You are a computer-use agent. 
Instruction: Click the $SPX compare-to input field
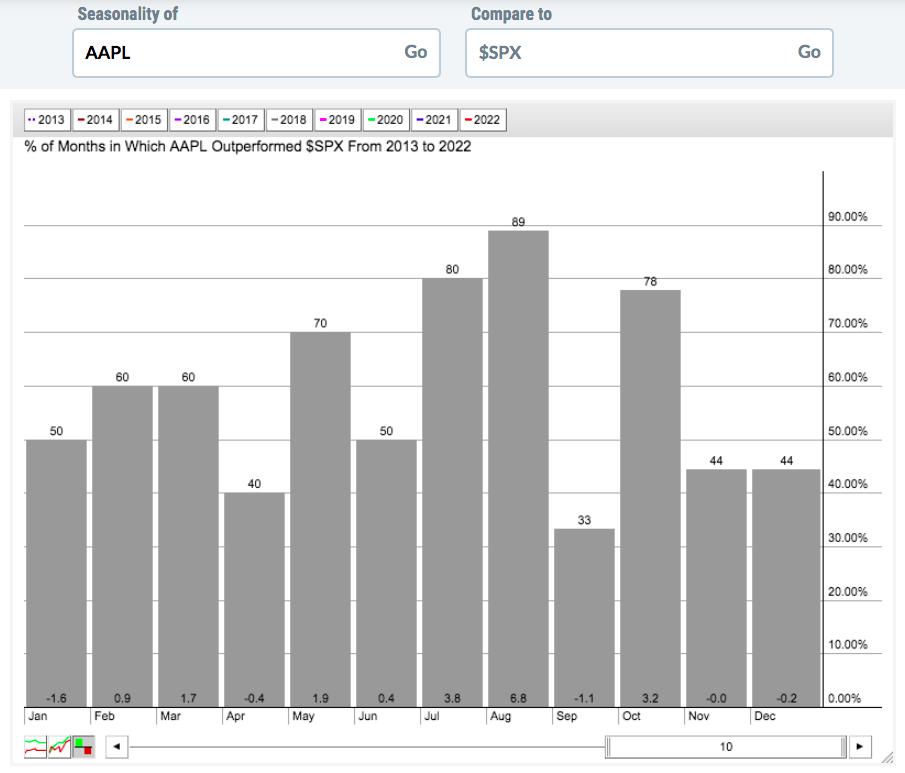pos(628,53)
